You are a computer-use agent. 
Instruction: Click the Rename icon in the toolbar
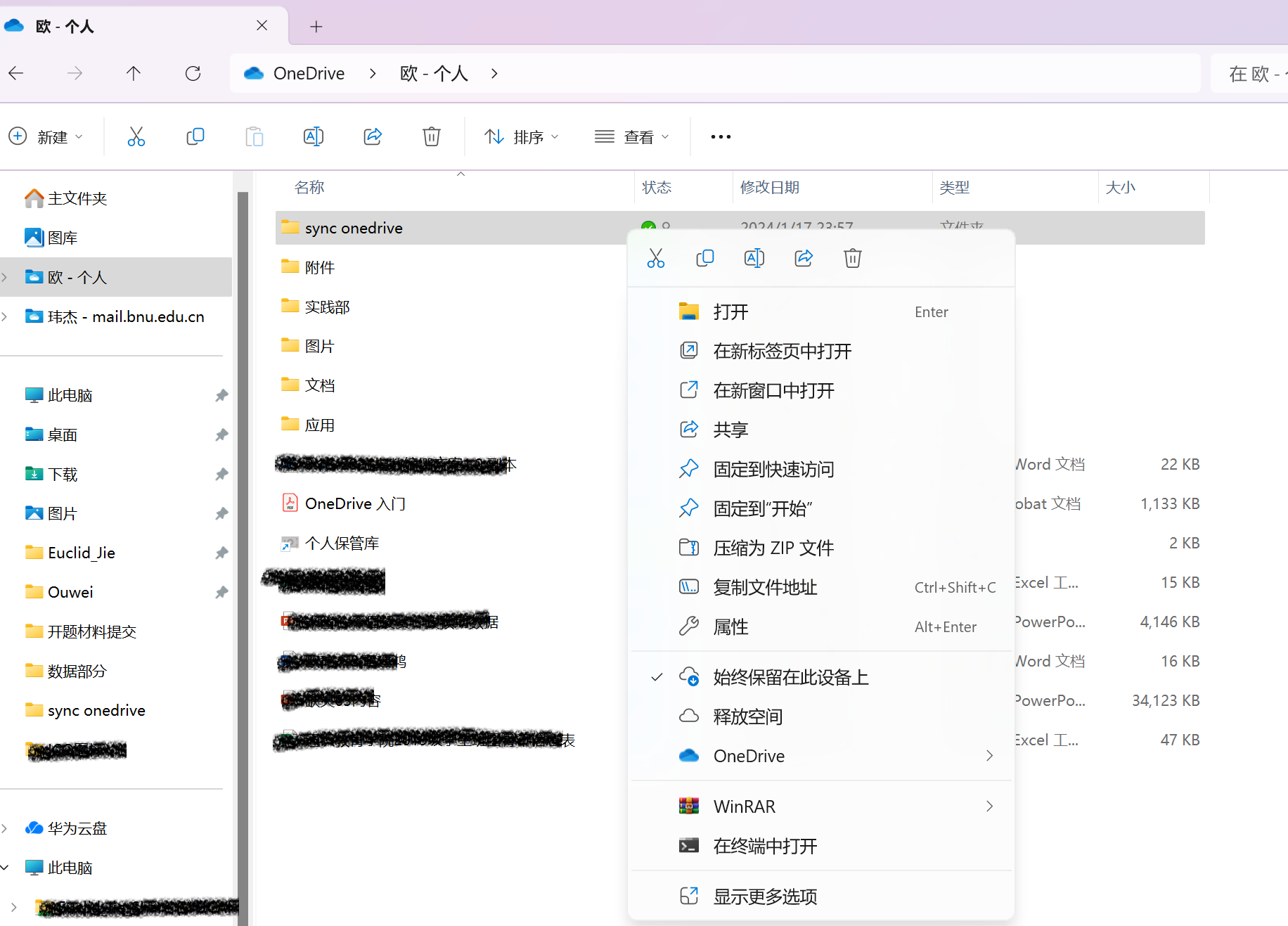tap(313, 136)
